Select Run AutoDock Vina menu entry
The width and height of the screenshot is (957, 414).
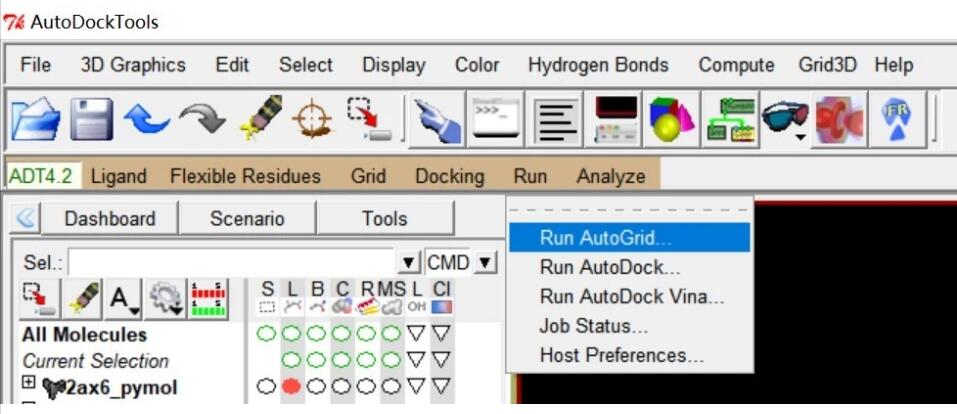(631, 296)
